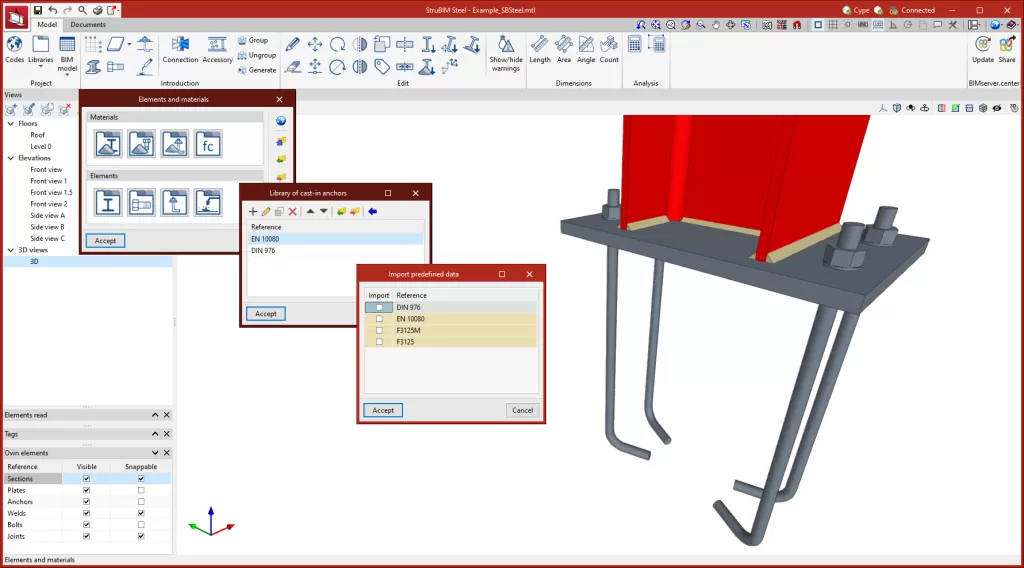Select the Length dimension tool
1024x568 pixels.
click(x=540, y=48)
